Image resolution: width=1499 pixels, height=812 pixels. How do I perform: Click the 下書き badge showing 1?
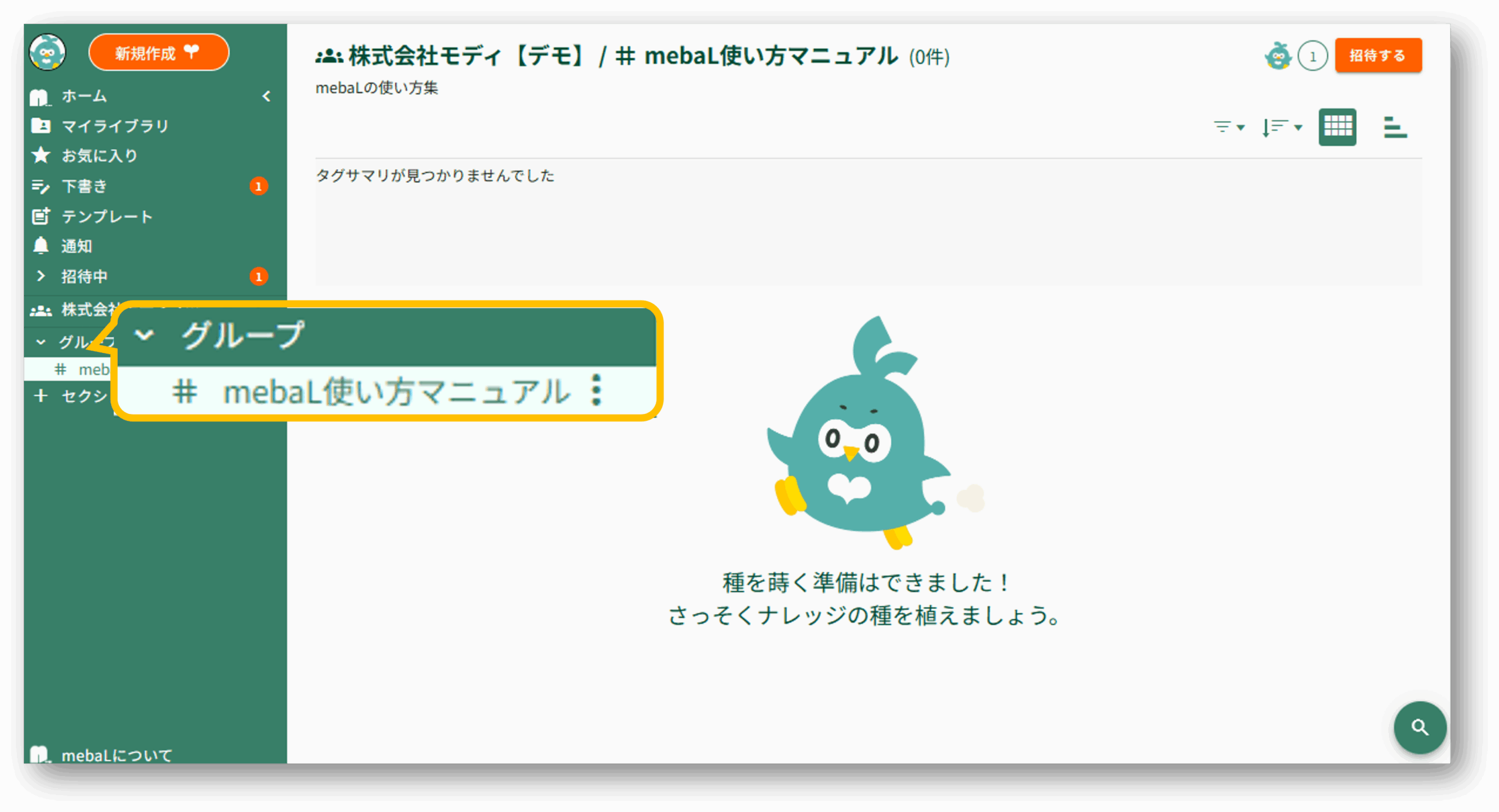coord(259,186)
